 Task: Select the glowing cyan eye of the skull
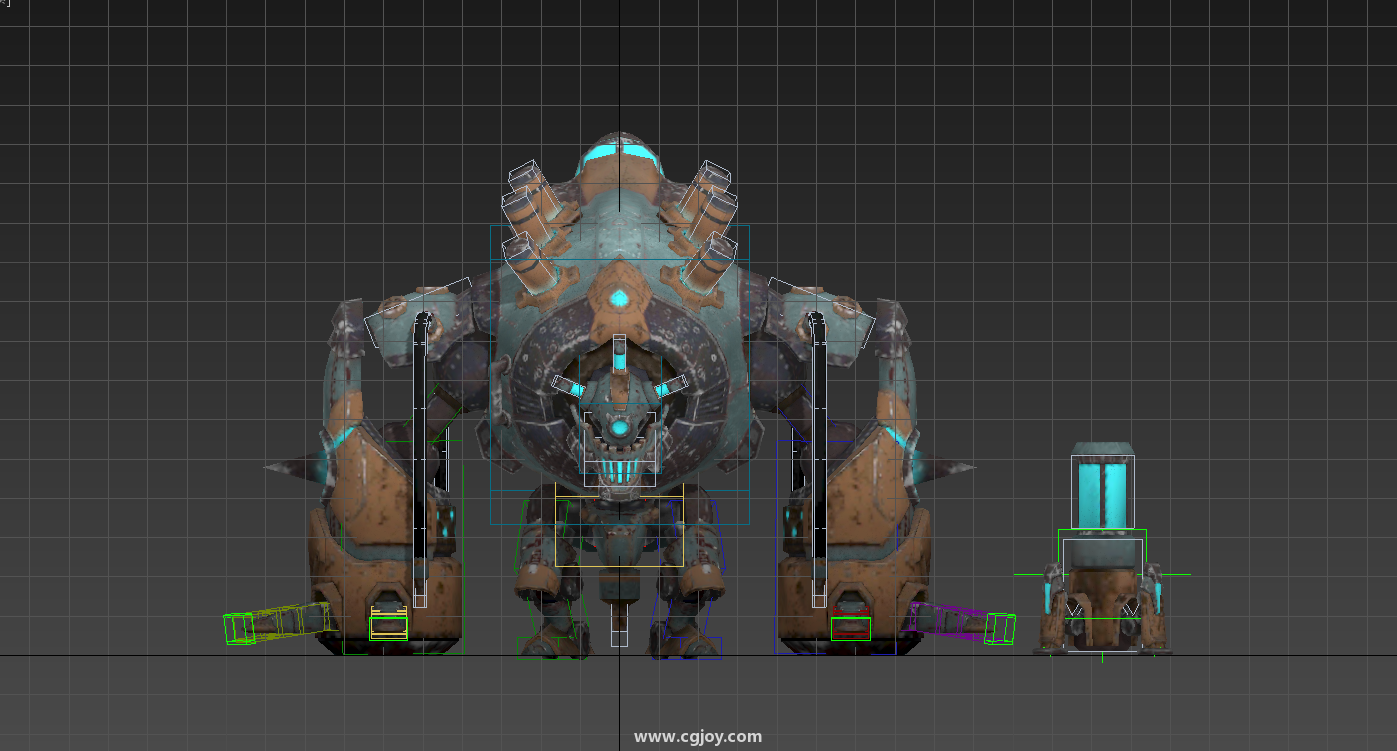[x=620, y=428]
